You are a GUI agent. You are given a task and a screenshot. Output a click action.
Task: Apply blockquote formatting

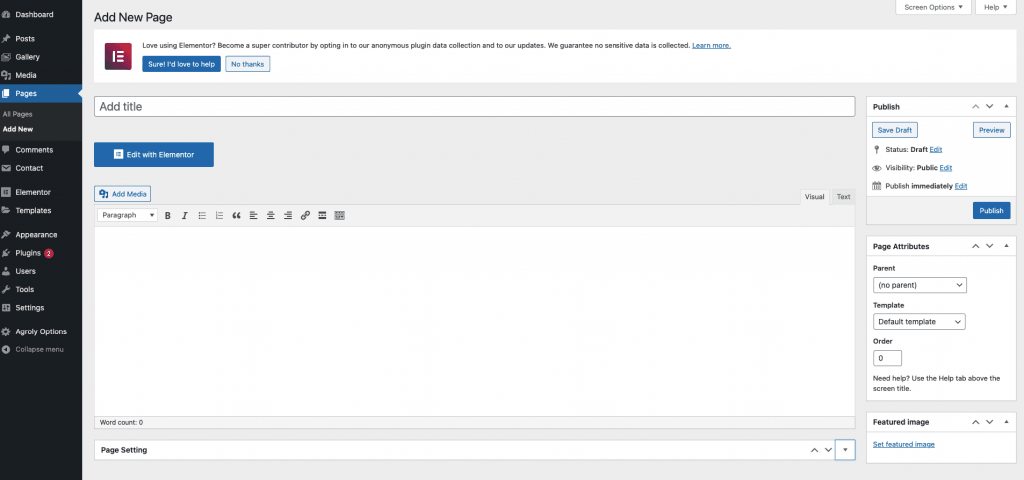pos(237,215)
